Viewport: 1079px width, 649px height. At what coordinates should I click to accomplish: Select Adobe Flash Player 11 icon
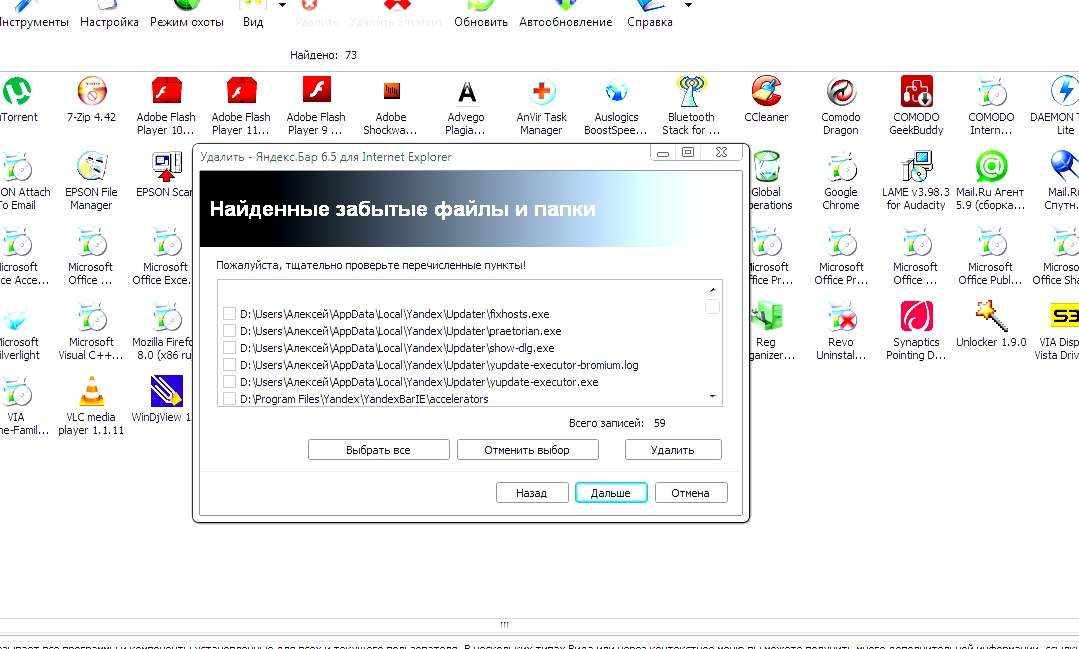pos(241,92)
